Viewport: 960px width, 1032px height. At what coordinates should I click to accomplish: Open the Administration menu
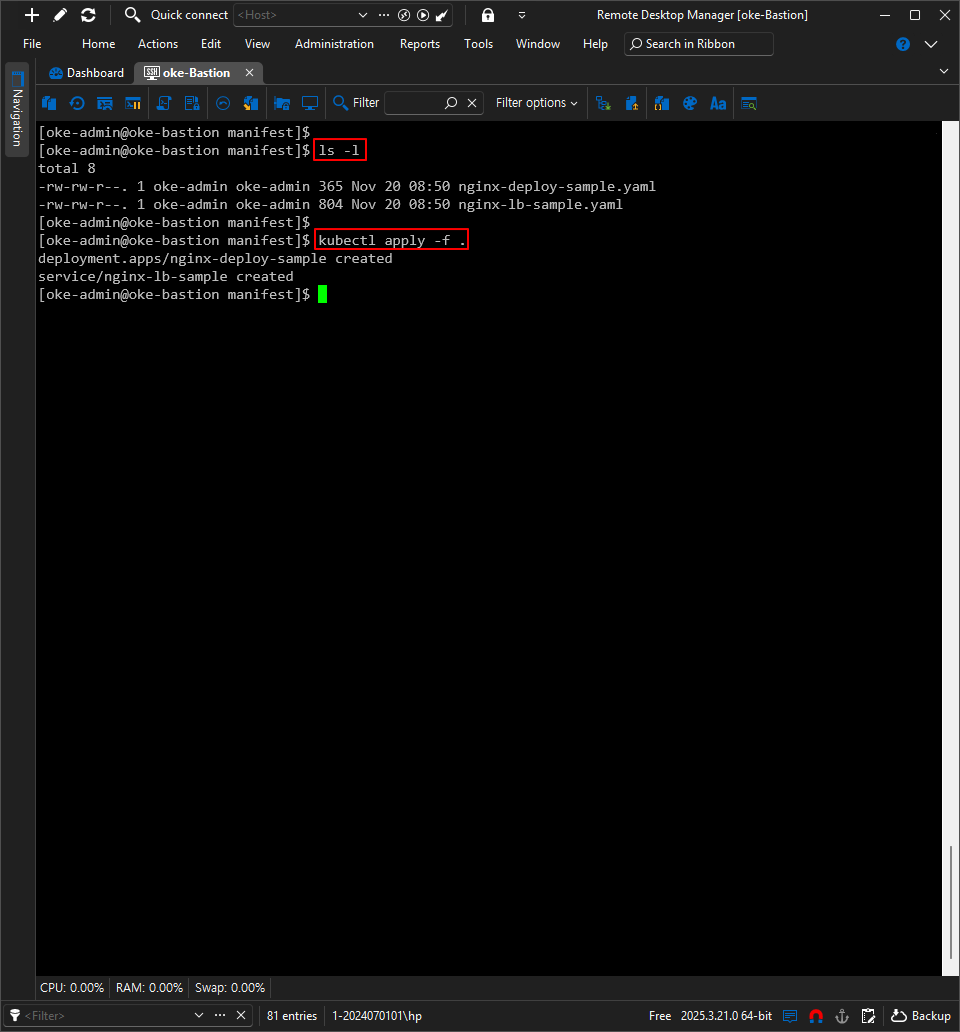[x=334, y=44]
